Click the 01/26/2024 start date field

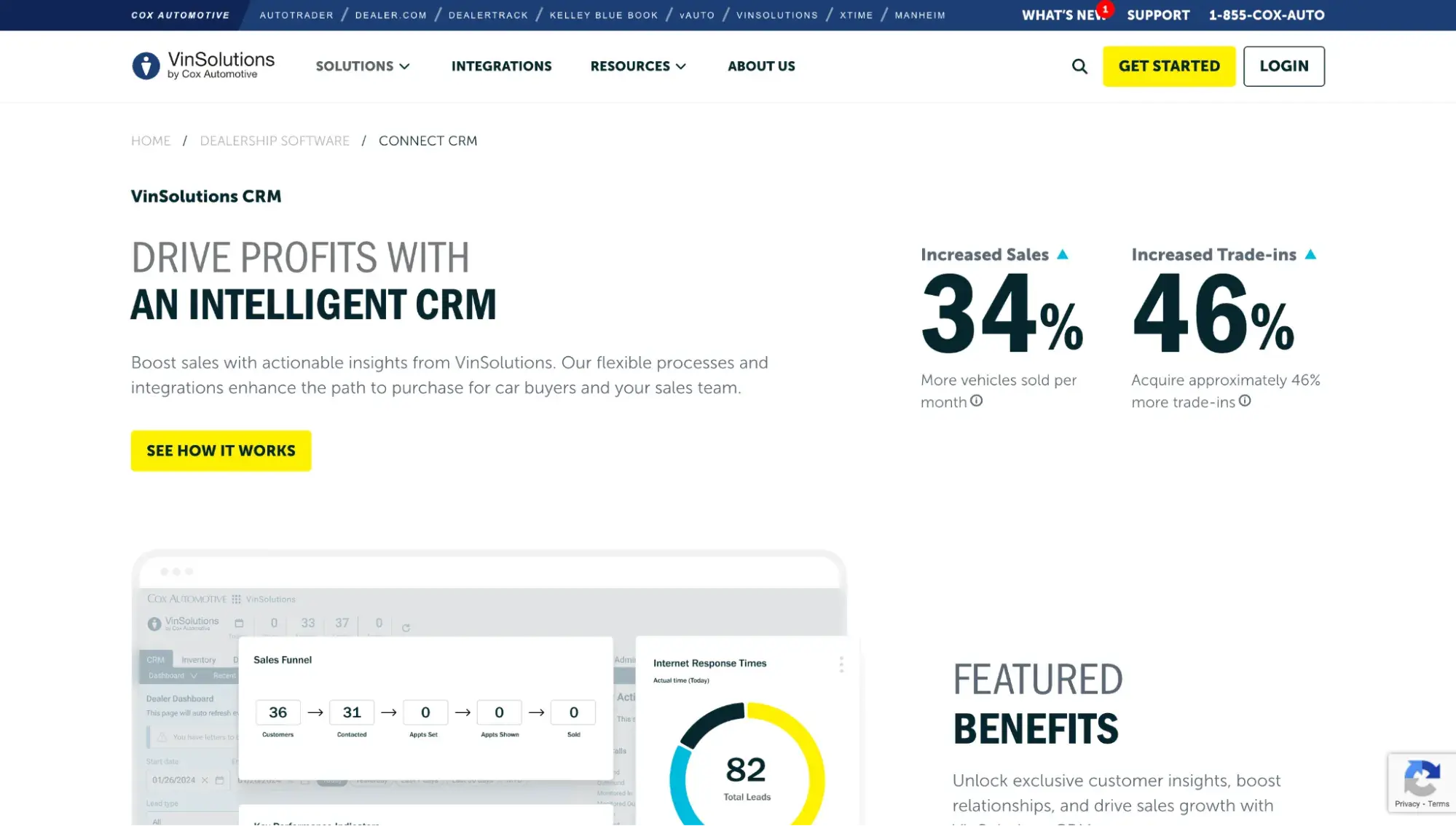tap(173, 780)
